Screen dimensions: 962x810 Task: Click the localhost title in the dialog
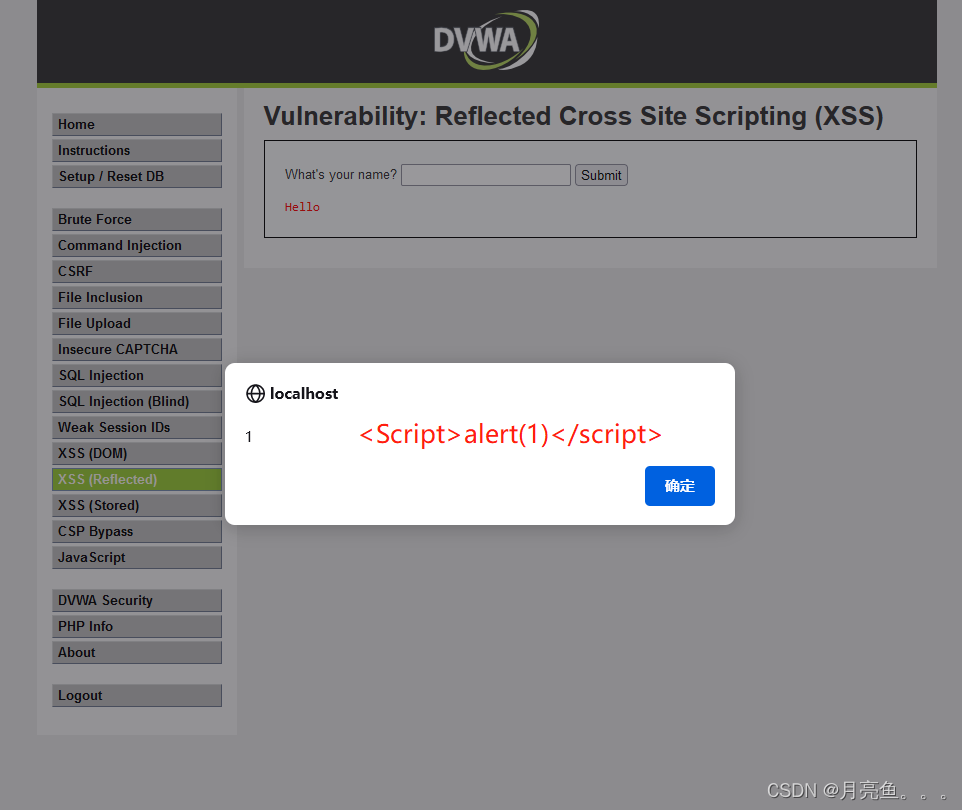click(x=304, y=393)
